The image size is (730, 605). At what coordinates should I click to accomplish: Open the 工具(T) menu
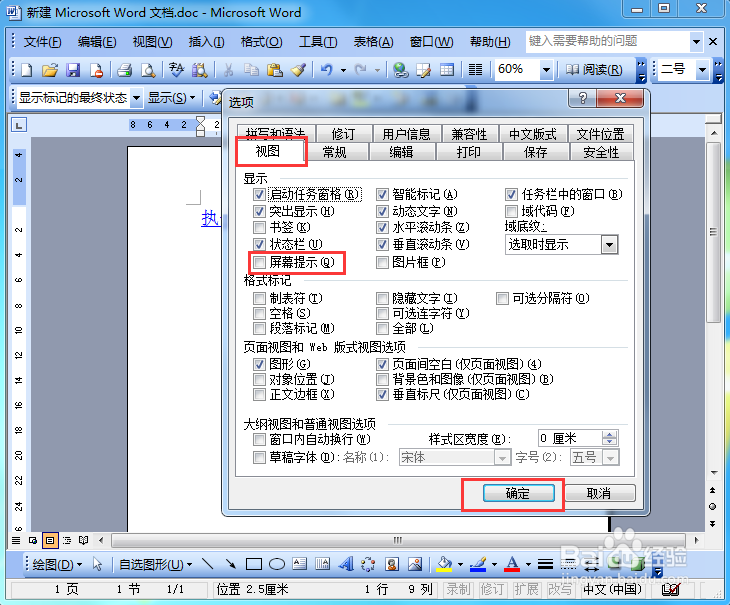318,42
